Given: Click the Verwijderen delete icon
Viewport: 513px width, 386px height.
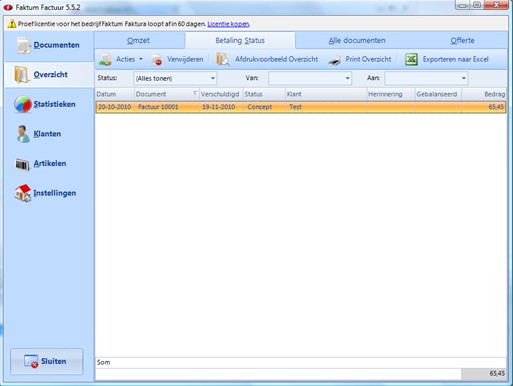Looking at the screenshot, I should (157, 60).
